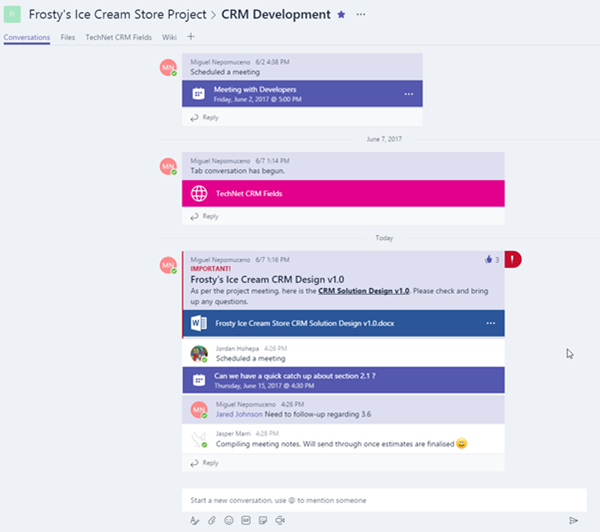Click the thumbs-up like icon on CRM Design post
Viewport: 600px width, 532px height.
pyautogui.click(x=488, y=259)
